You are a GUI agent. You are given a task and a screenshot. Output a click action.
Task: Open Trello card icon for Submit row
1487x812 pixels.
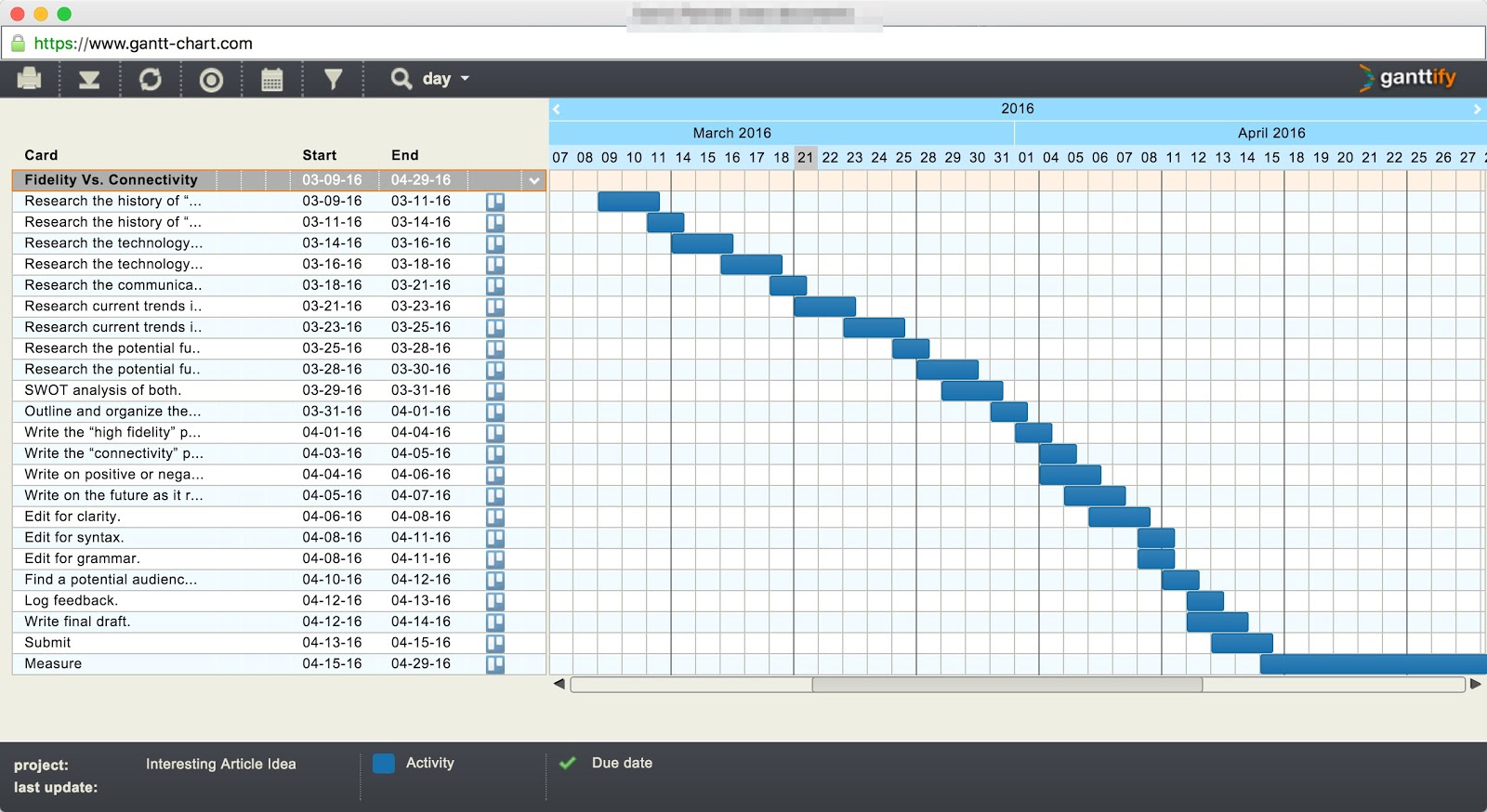coord(495,643)
